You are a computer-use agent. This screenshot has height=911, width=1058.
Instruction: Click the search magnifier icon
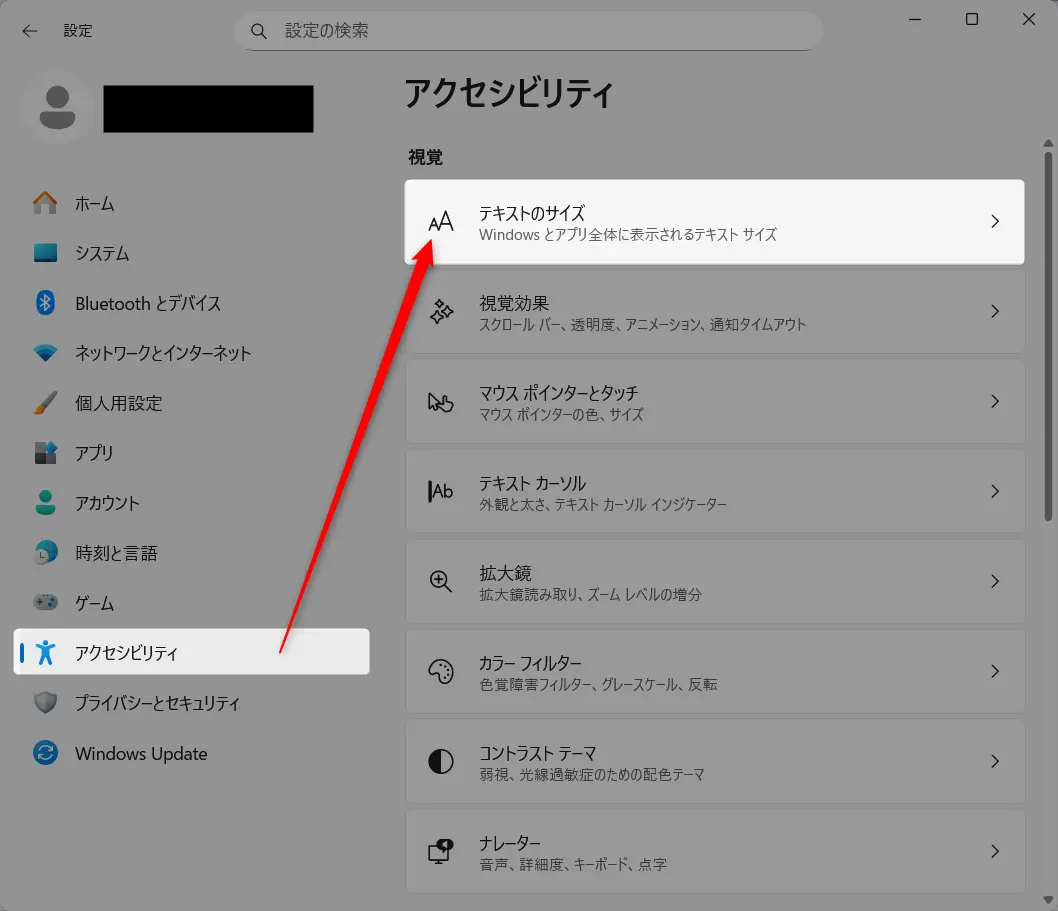click(x=258, y=31)
